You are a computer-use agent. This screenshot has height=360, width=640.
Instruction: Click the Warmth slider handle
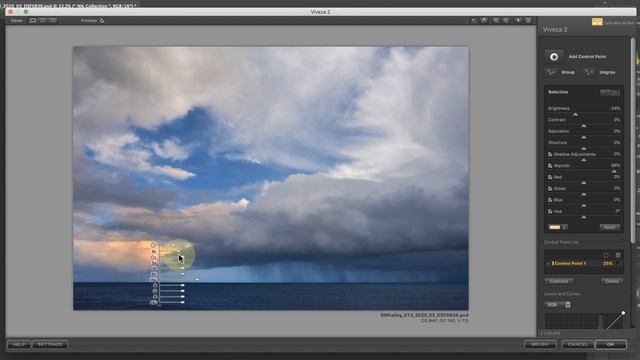tap(614, 172)
